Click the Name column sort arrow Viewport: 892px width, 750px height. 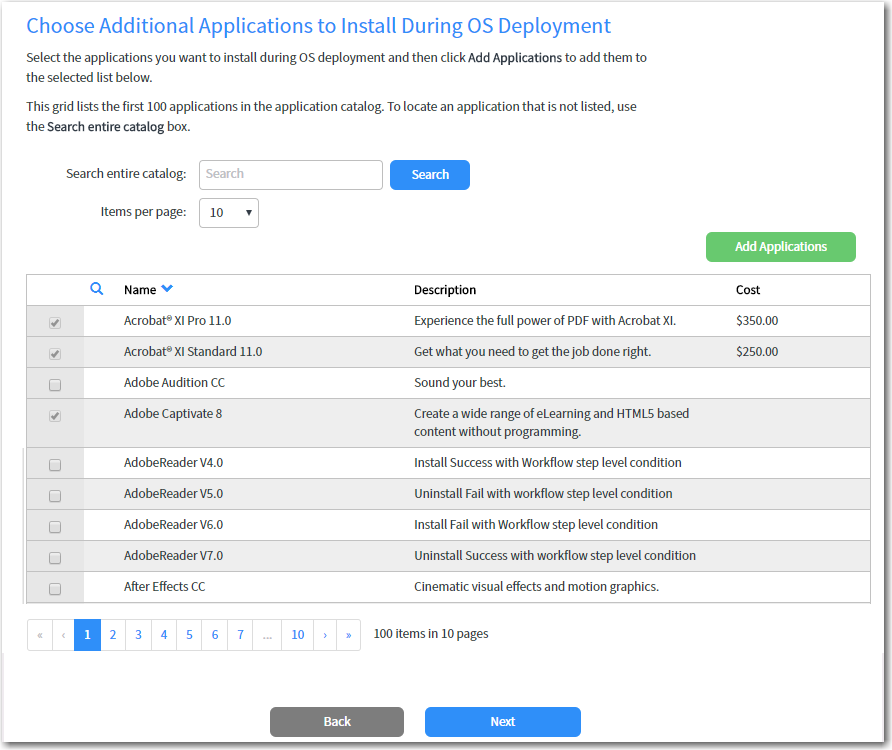coord(167,289)
